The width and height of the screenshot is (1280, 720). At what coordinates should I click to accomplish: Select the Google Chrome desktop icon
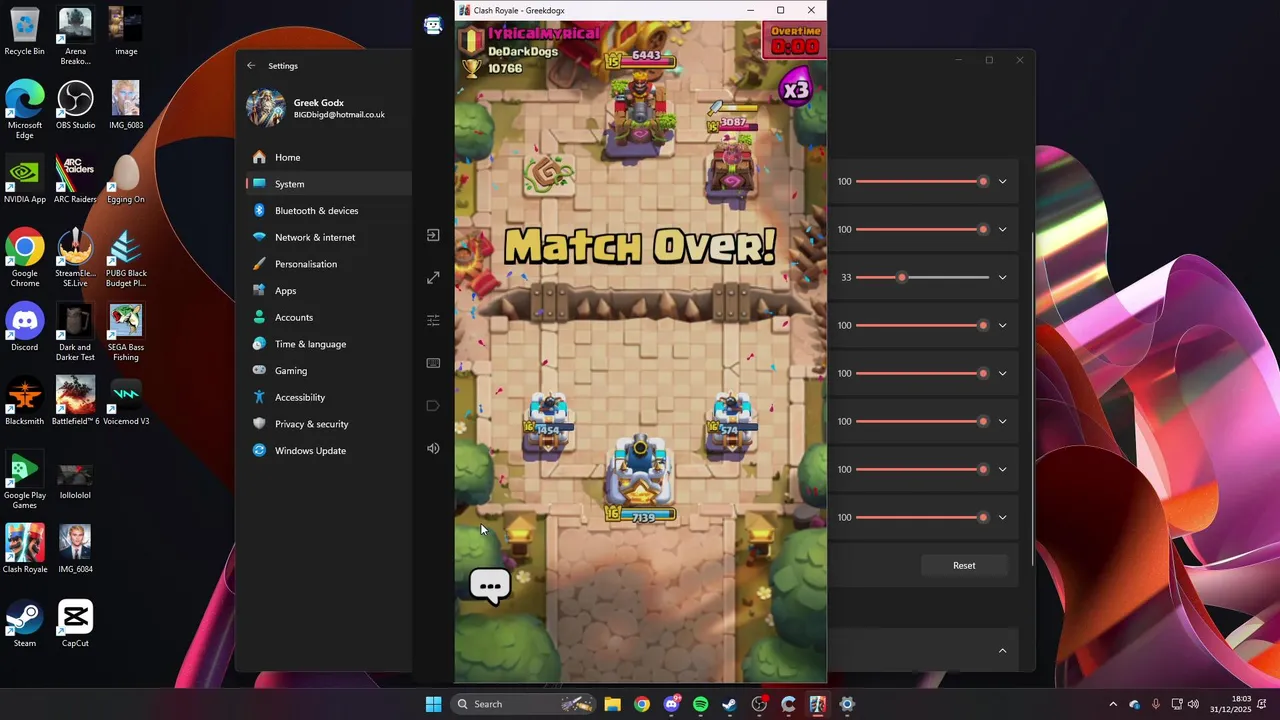point(25,258)
